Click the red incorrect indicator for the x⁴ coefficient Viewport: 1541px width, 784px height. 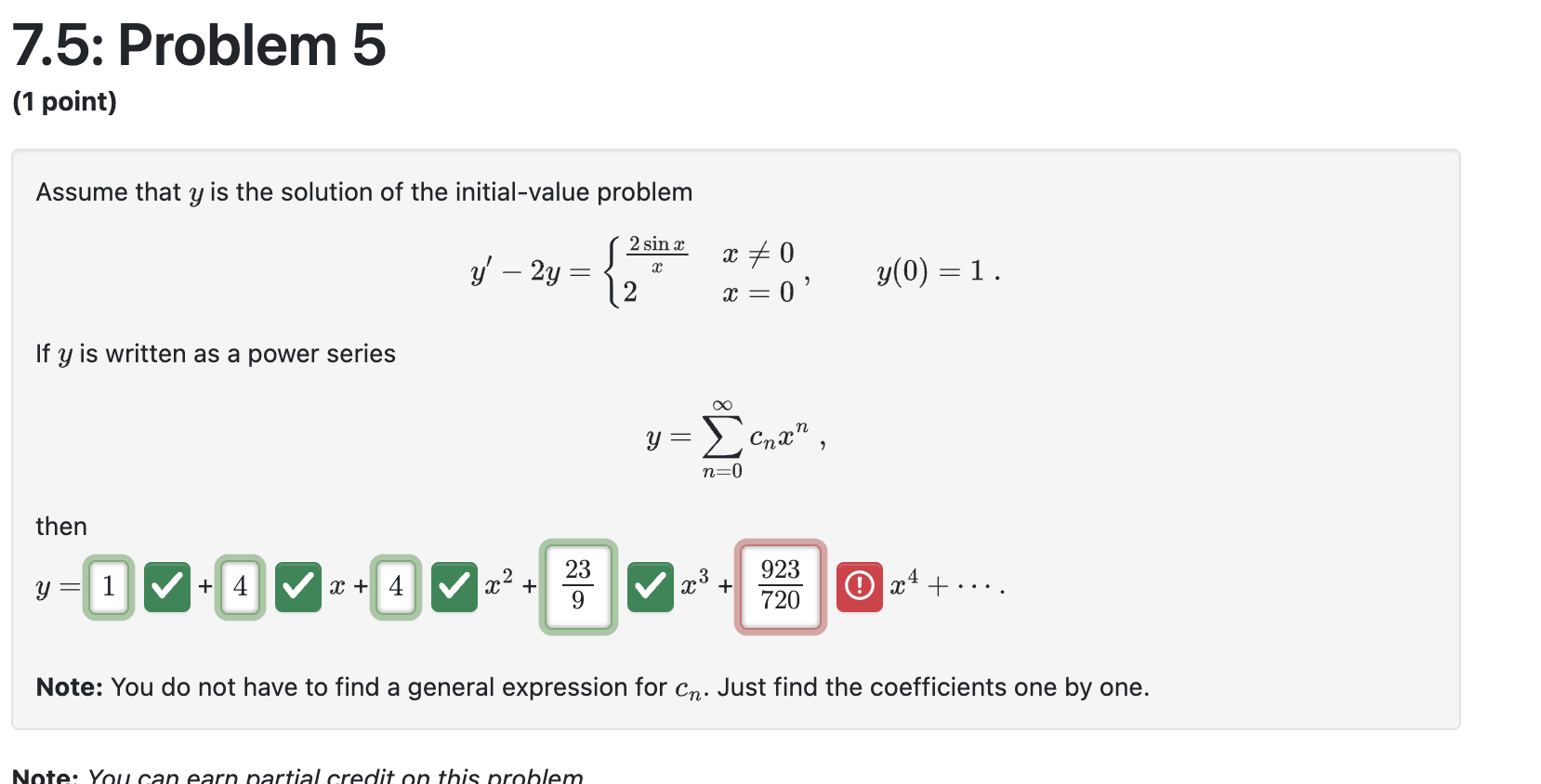point(860,586)
